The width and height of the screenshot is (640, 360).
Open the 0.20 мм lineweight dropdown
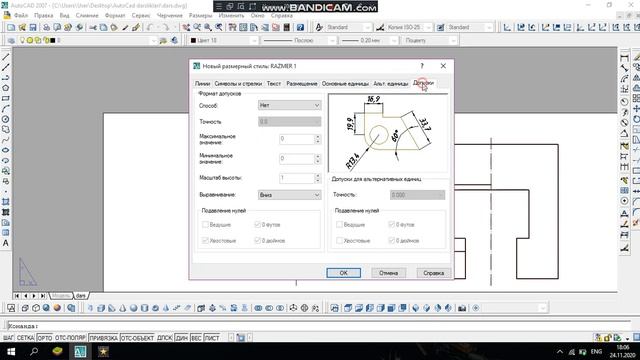tap(369, 40)
